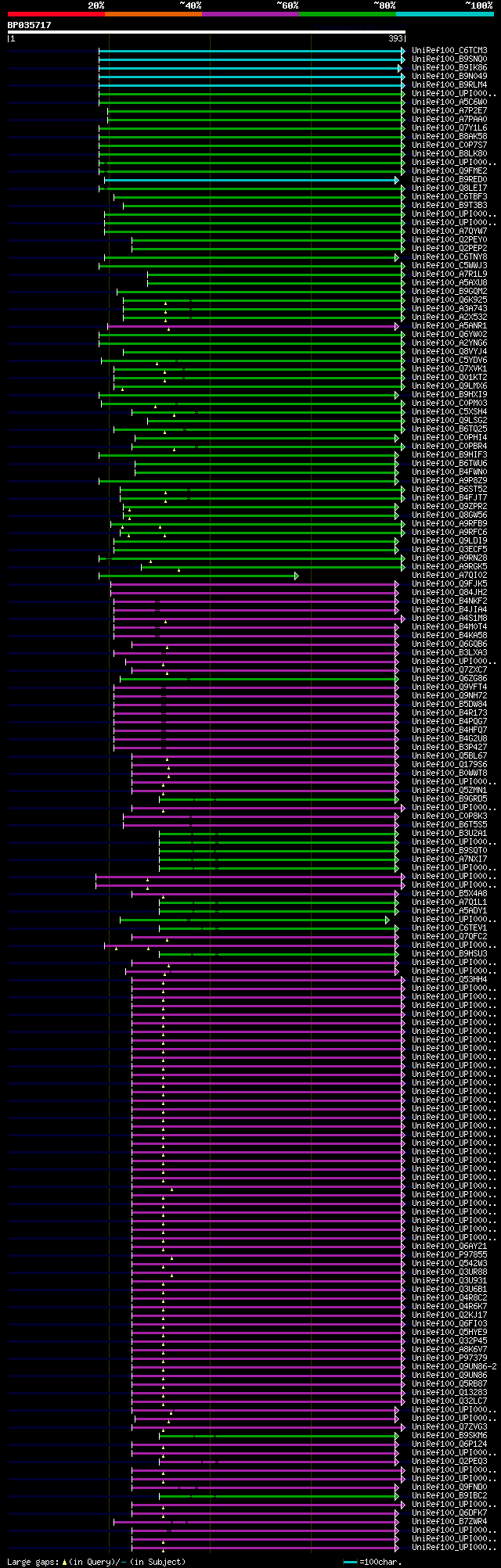This screenshot has width=501, height=1568.
Task: Select label UniRef100_C6TBF3
Action: tap(449, 196)
